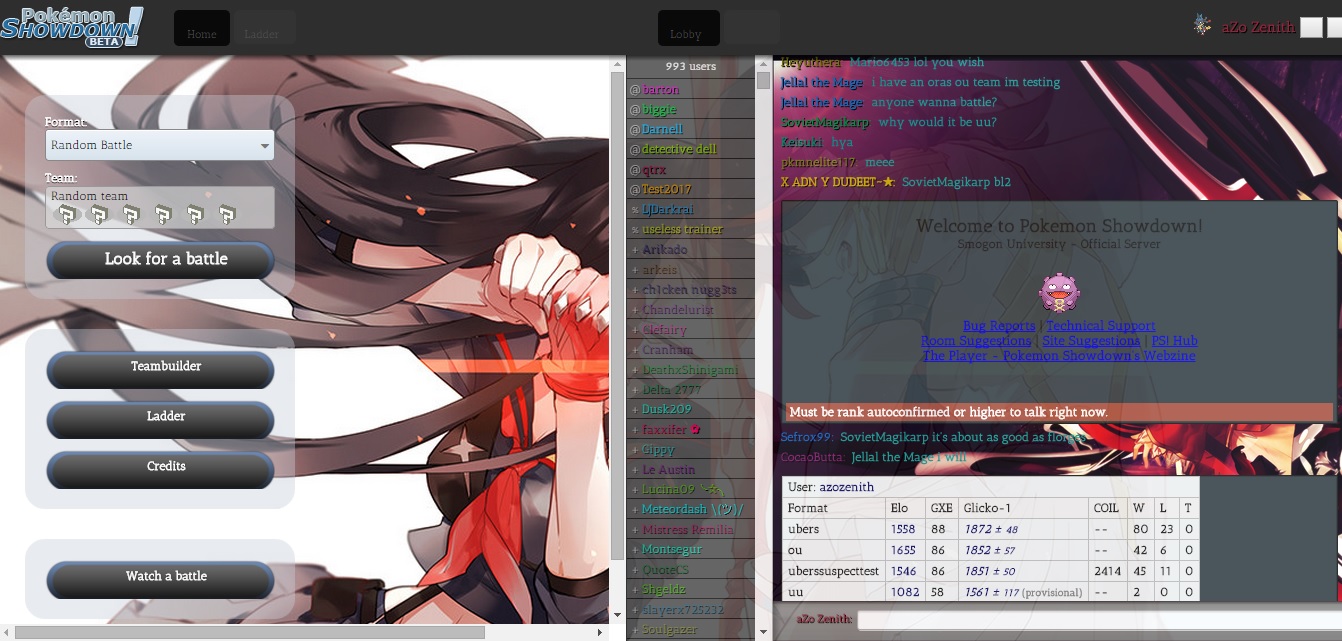Click the last random team slot icon
Image resolution: width=1342 pixels, height=641 pixels.
229,214
